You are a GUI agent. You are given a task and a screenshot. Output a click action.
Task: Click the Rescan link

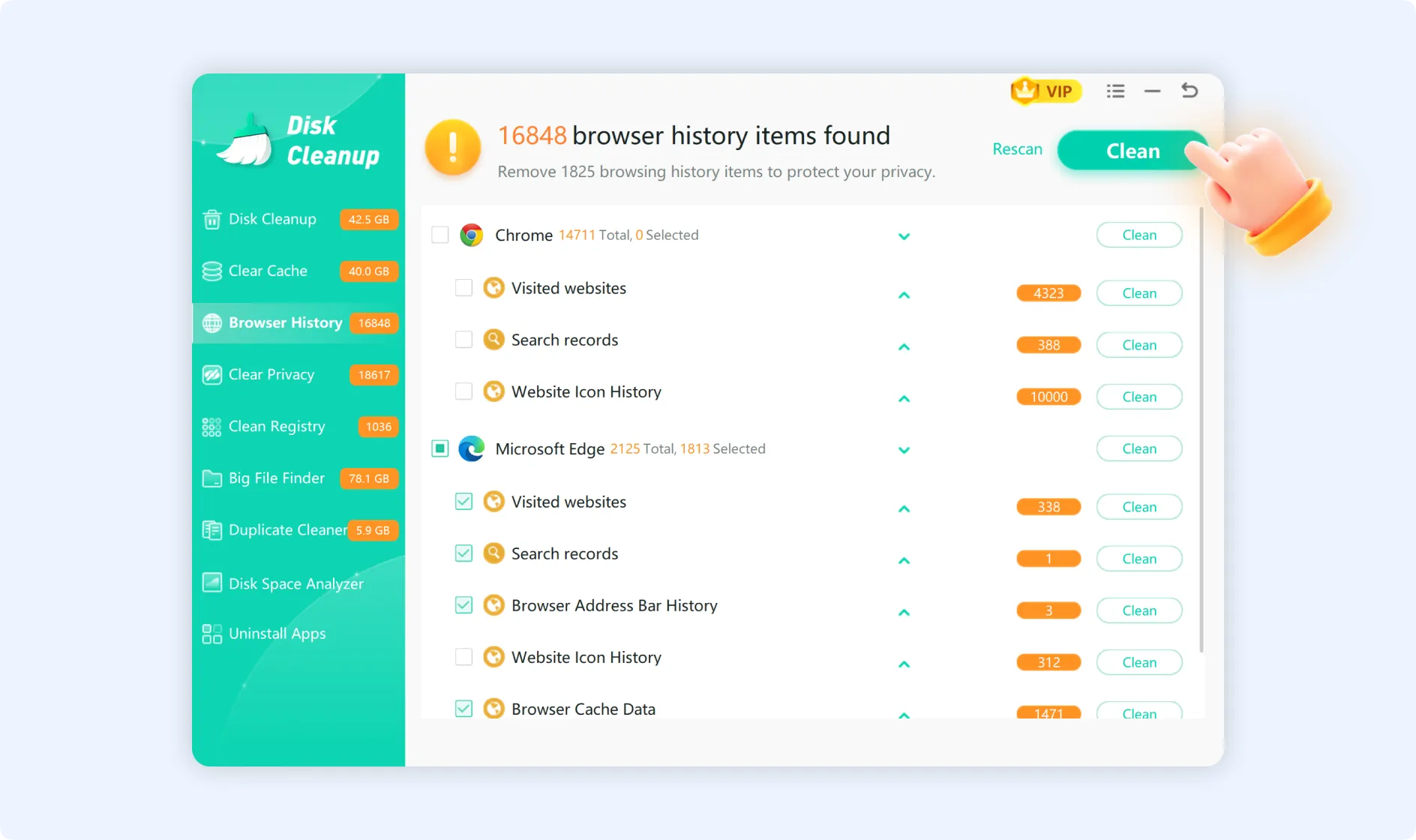coord(1017,149)
